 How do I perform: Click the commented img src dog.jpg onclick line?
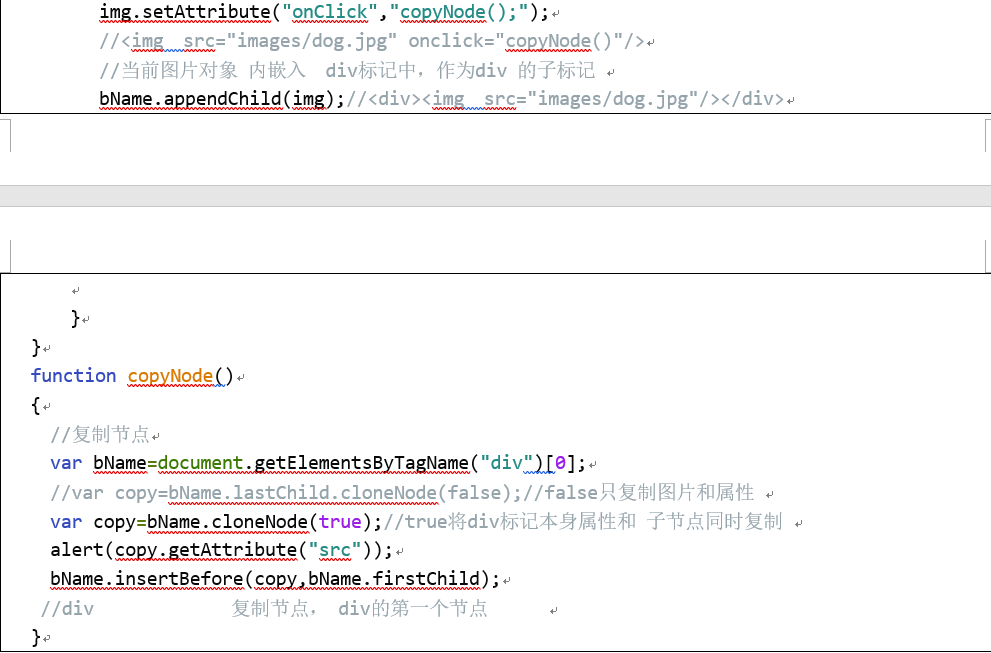[x=372, y=41]
